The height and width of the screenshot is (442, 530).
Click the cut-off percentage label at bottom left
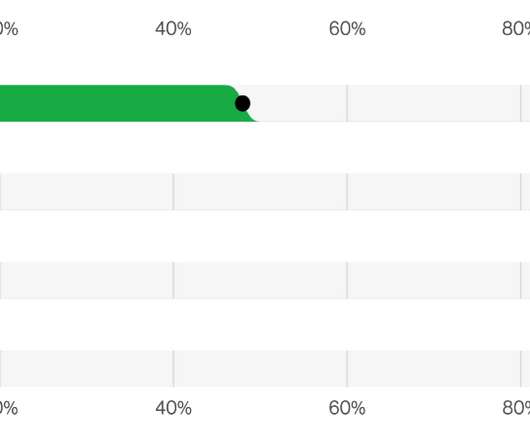[x=9, y=408]
